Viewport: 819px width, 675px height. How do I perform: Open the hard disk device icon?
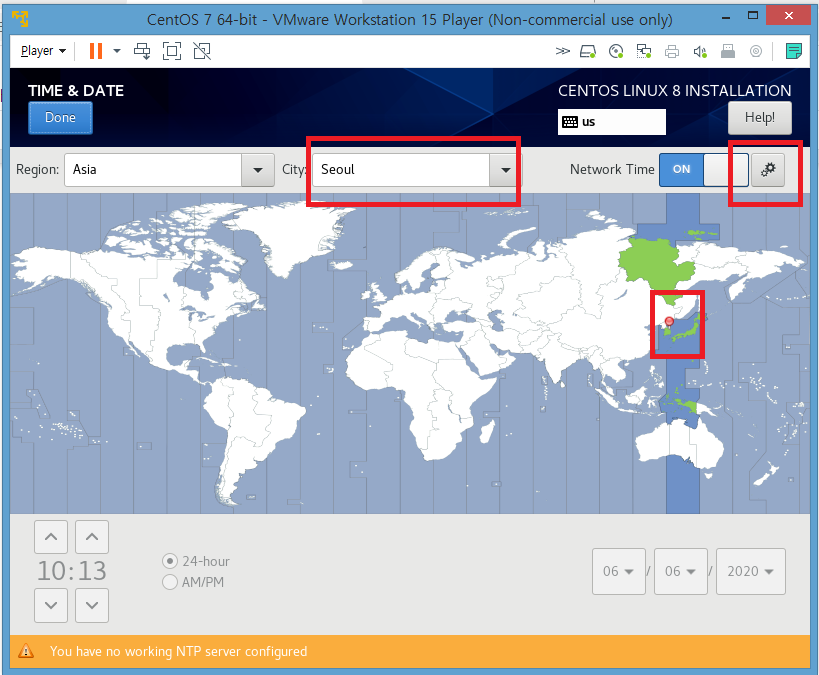click(x=588, y=51)
